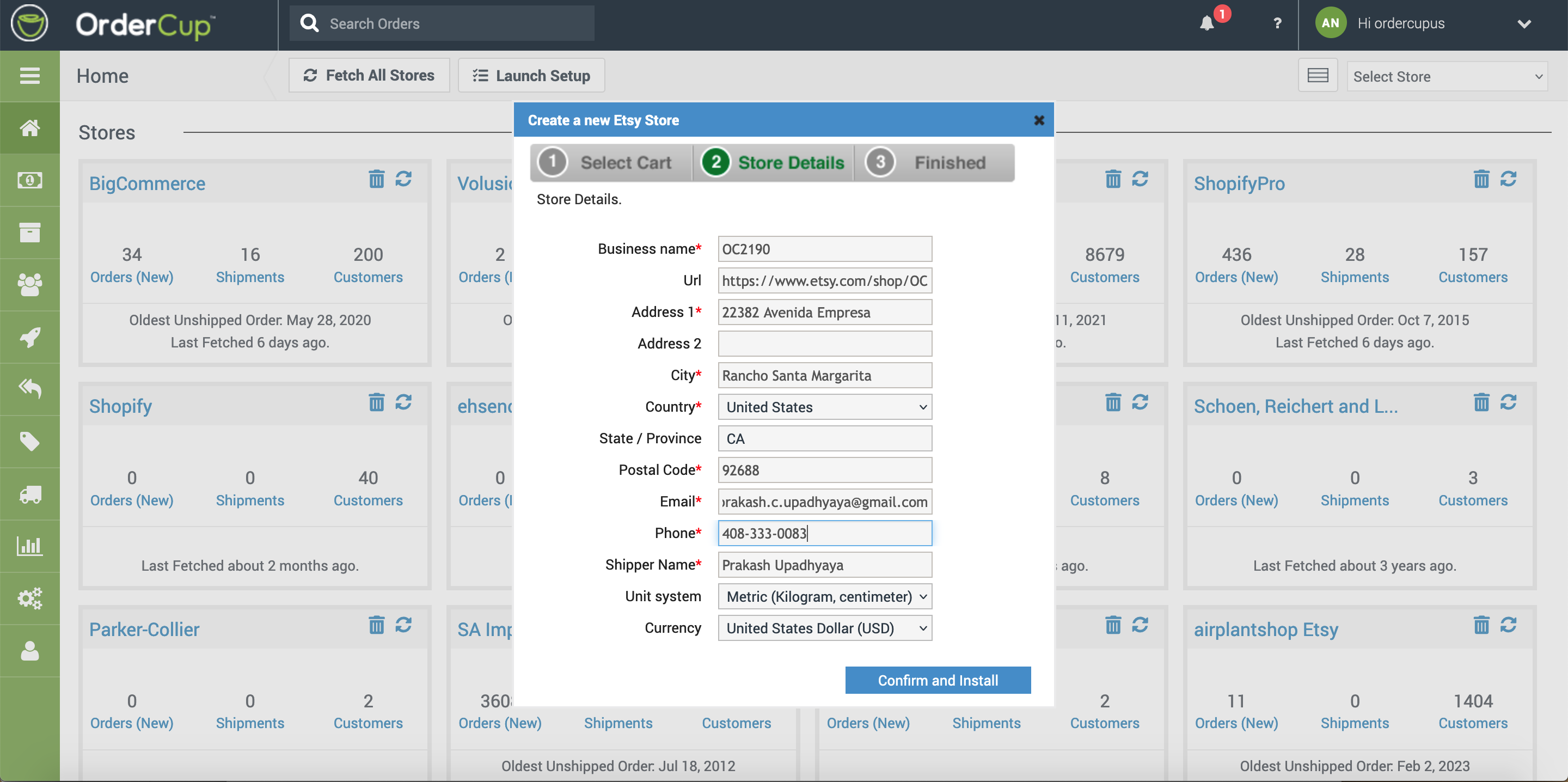
Task: Click the Fetch All Stores button
Action: [369, 76]
